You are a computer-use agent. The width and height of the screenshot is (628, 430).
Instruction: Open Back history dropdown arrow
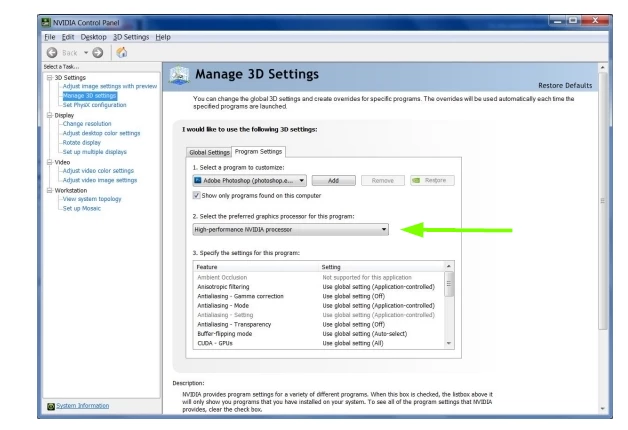point(86,52)
